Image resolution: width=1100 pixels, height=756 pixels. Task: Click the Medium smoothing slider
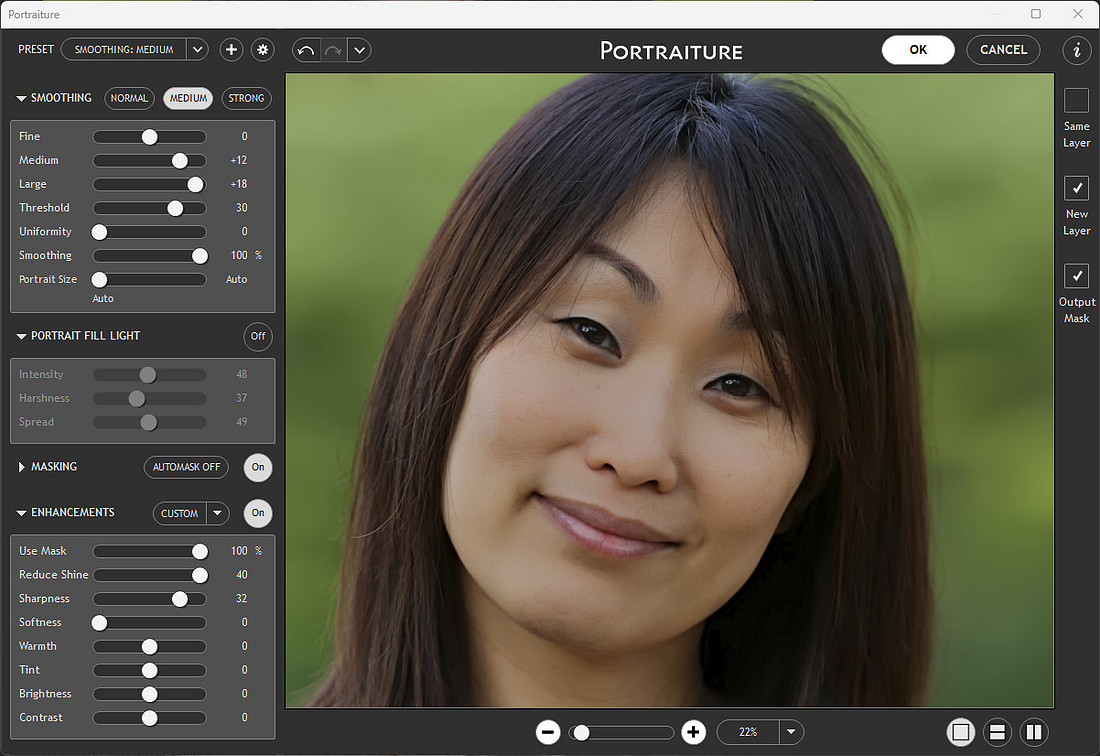[149, 161]
